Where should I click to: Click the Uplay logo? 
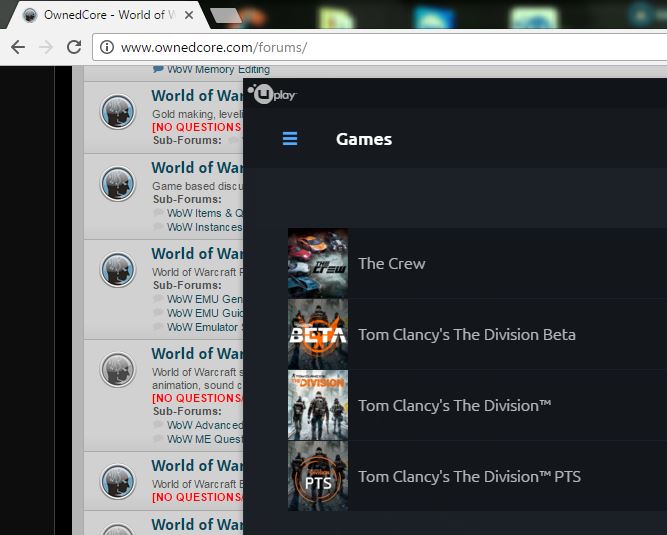click(x=271, y=94)
